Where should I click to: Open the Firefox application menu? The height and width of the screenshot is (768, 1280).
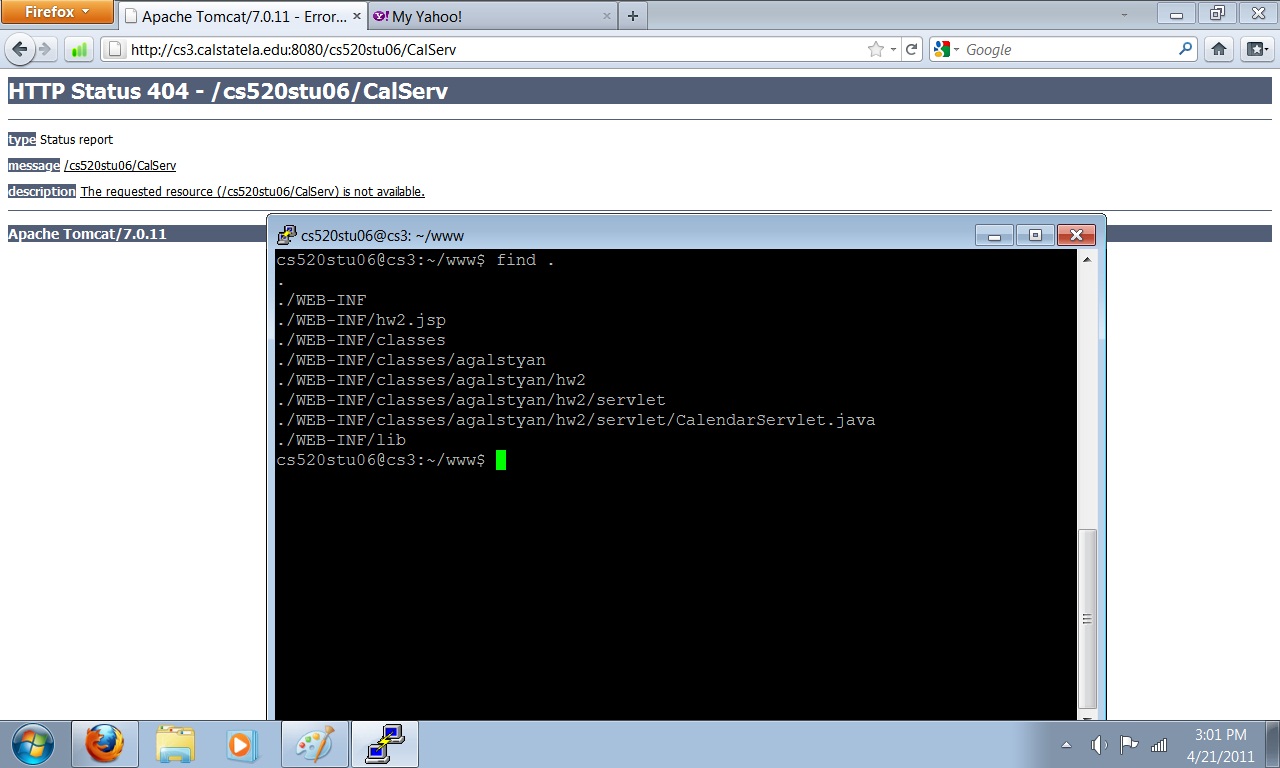(57, 12)
